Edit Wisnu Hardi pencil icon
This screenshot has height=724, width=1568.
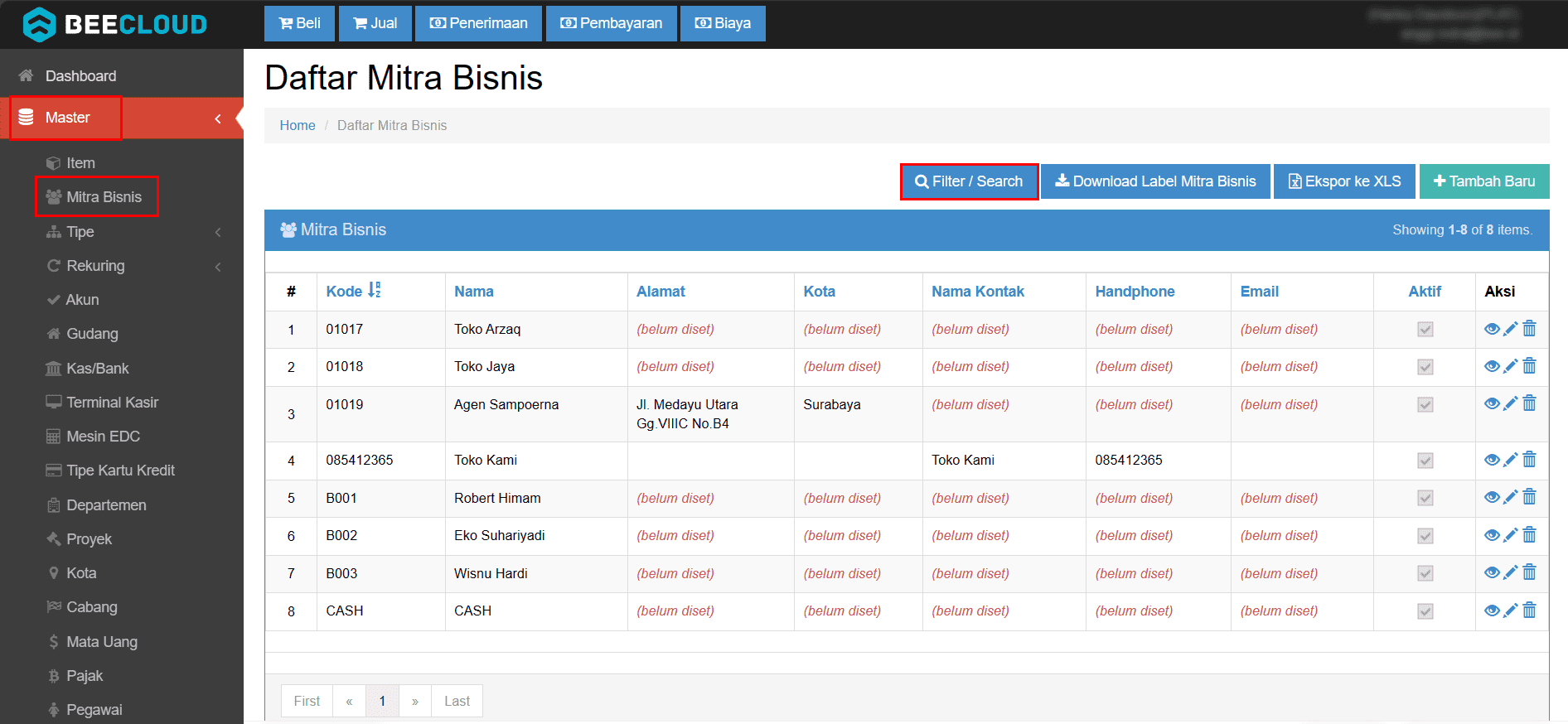1511,572
